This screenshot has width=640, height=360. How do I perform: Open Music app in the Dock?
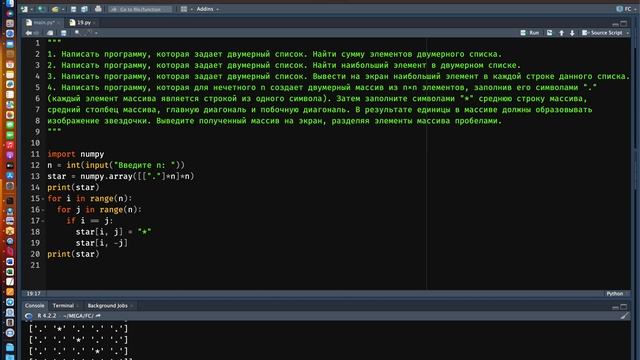10,145
